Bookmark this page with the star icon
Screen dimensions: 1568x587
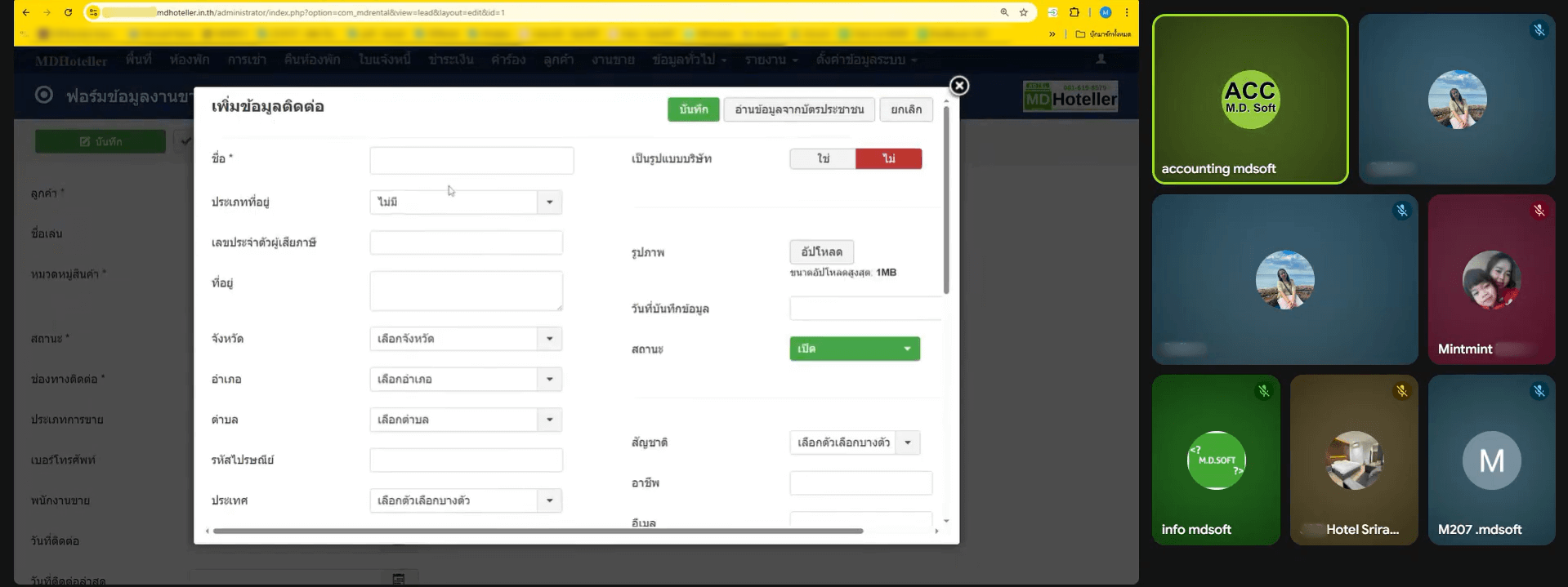[1023, 12]
